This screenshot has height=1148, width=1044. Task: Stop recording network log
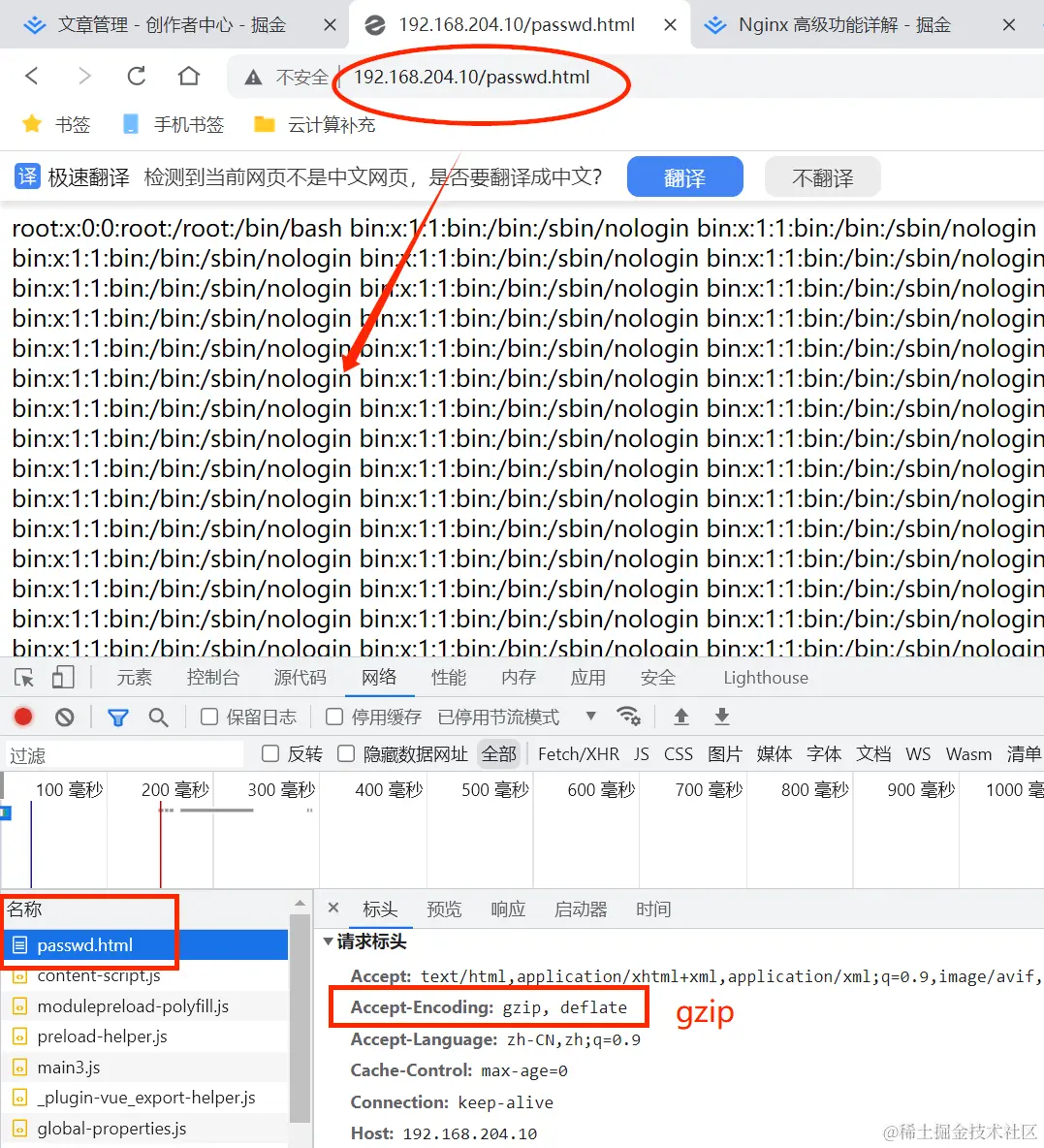[24, 717]
